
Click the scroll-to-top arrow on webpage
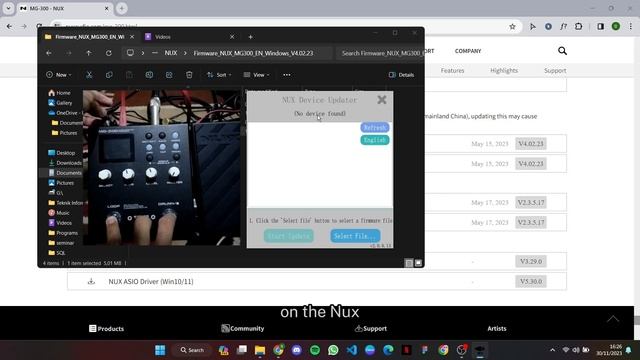[613, 319]
